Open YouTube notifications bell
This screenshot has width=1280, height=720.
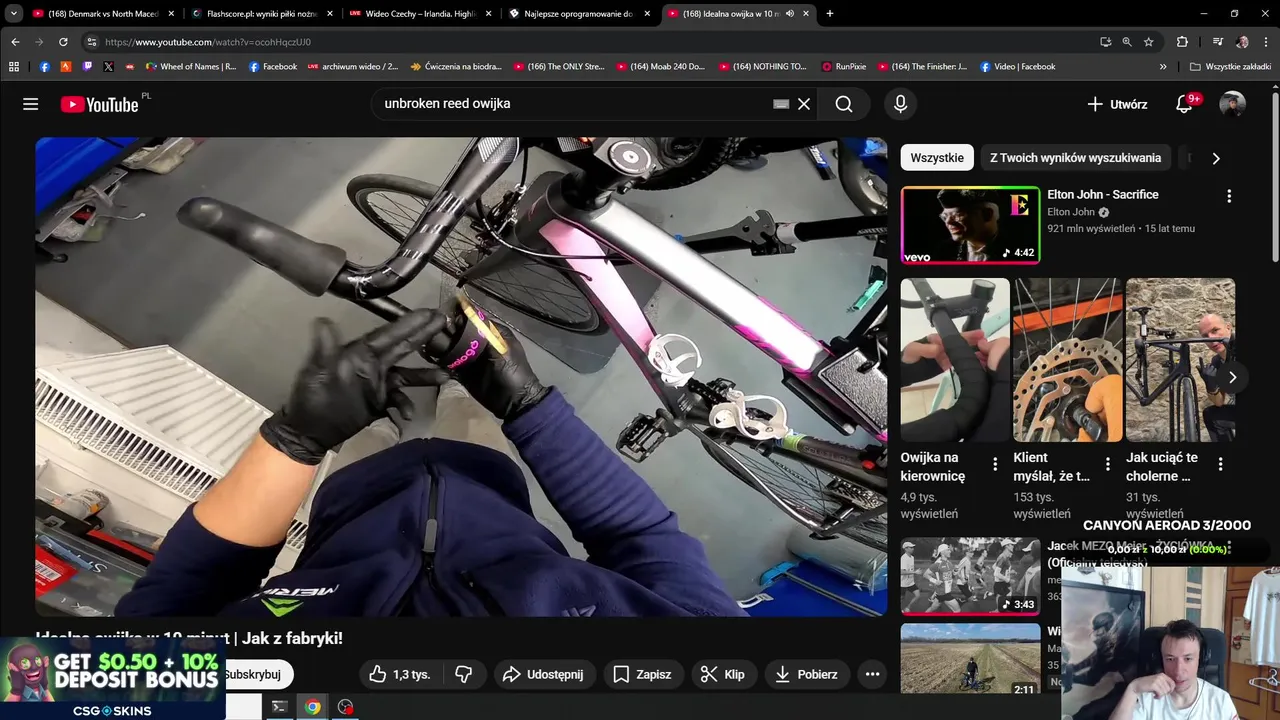point(1184,104)
